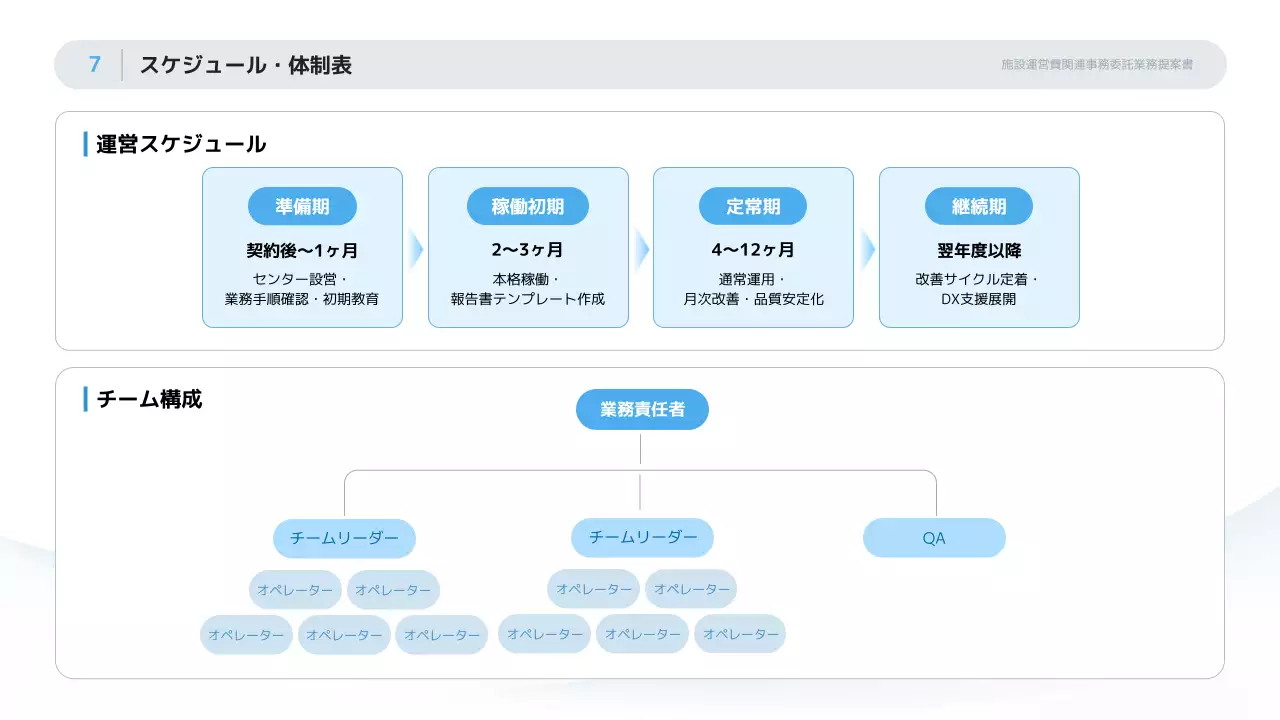Select the center チームリーダー node
The width and height of the screenshot is (1280, 720).
(x=641, y=538)
